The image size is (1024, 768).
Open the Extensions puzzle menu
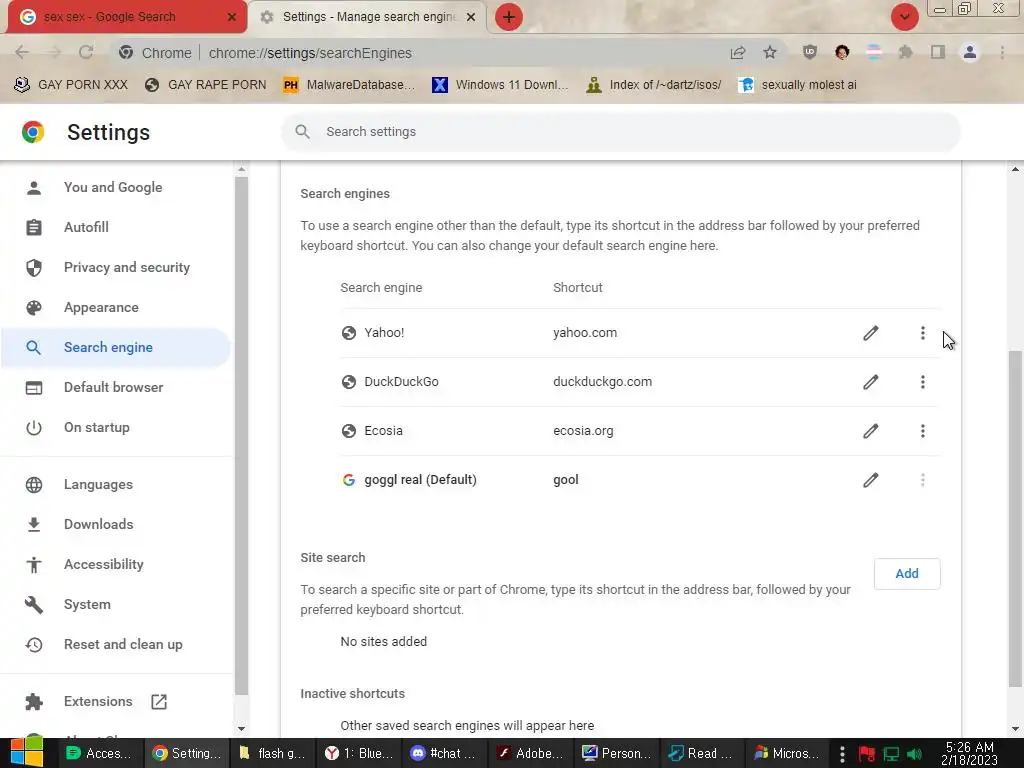(905, 52)
